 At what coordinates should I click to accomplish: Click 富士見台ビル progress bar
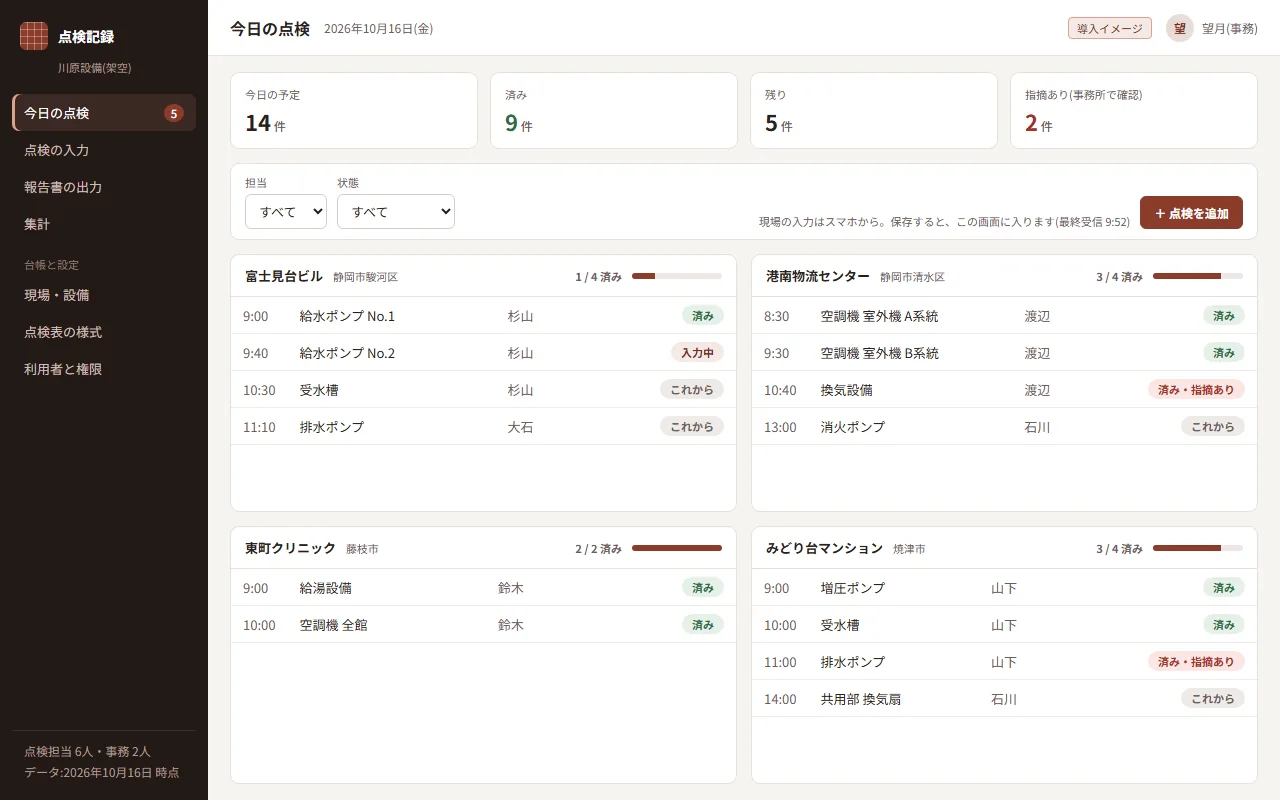(677, 276)
